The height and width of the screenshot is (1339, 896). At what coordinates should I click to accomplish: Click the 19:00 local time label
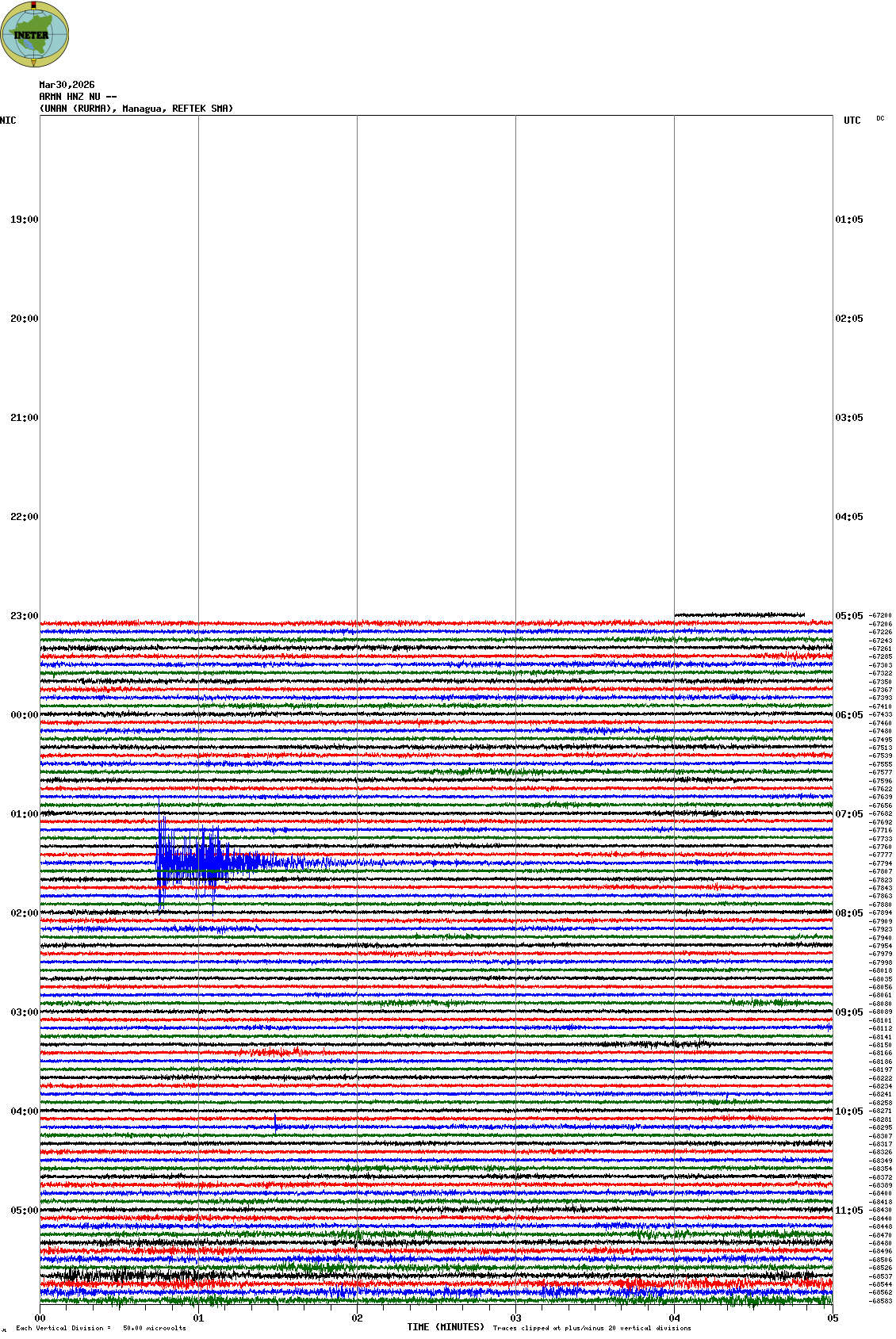pyautogui.click(x=24, y=220)
